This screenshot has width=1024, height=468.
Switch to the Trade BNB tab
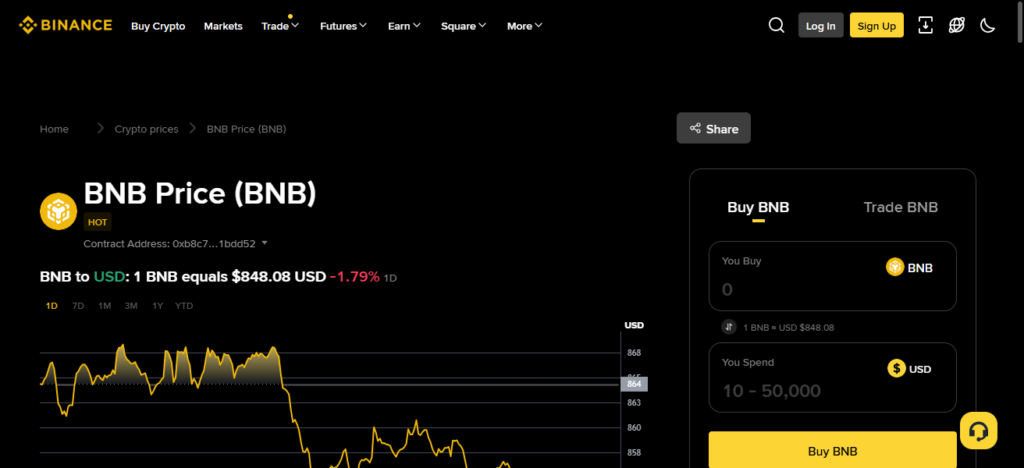(901, 208)
